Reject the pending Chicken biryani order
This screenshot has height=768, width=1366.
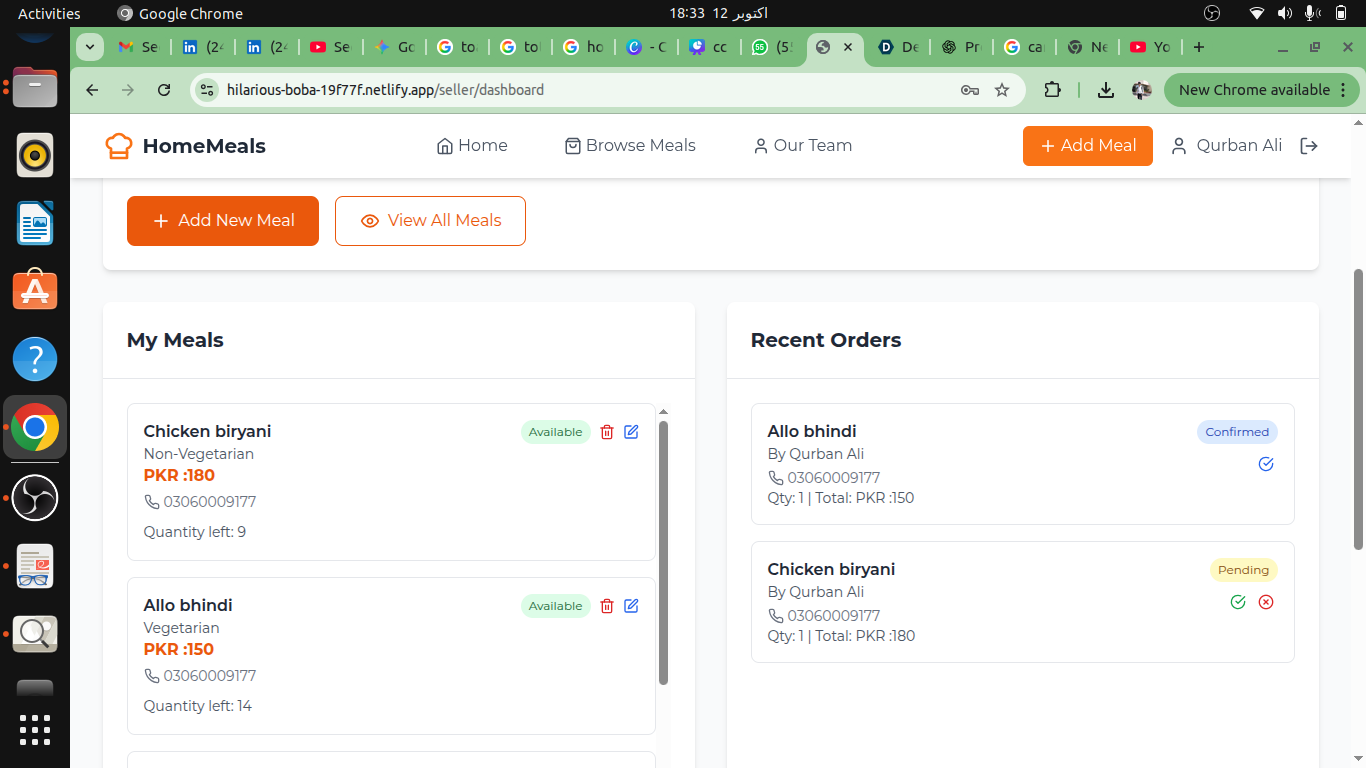[x=1266, y=602]
